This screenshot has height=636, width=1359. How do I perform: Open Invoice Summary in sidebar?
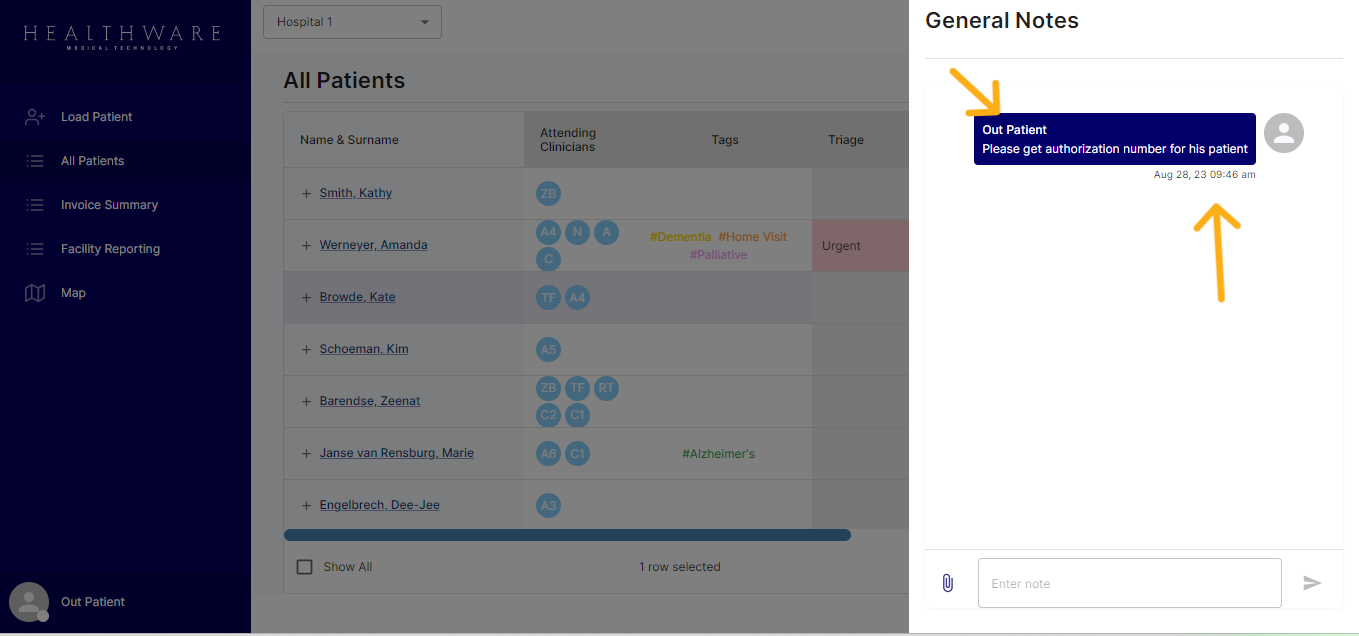click(109, 205)
